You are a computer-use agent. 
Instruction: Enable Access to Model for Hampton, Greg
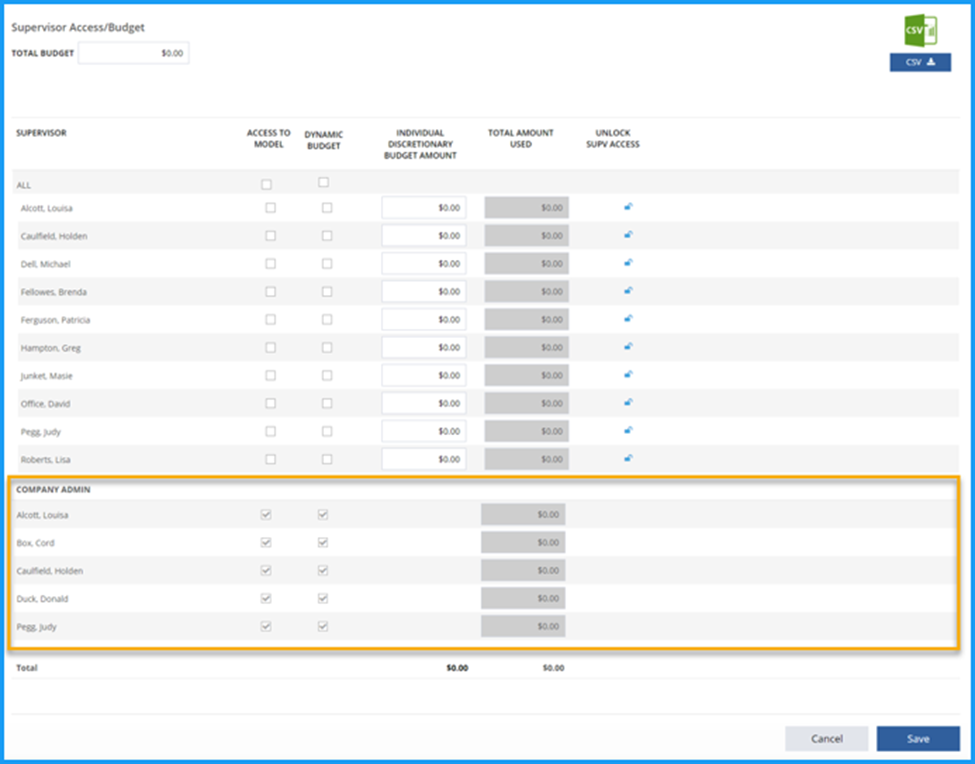[270, 347]
